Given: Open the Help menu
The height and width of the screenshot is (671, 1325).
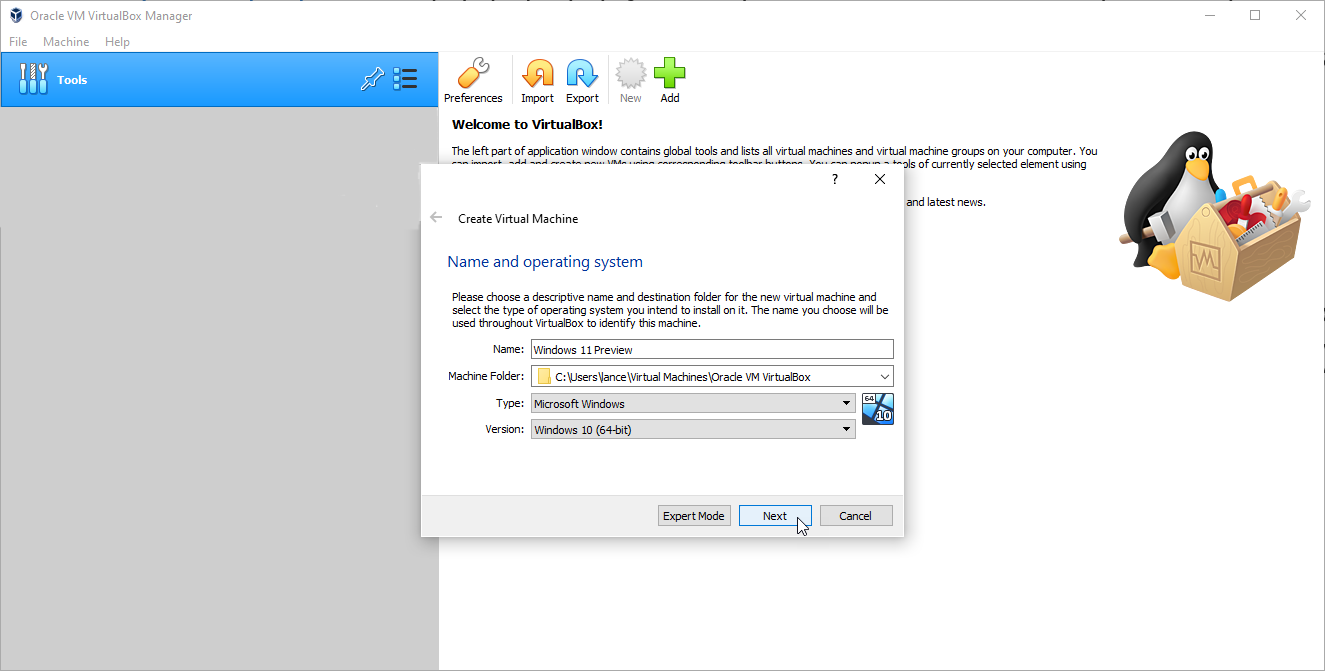Looking at the screenshot, I should click(117, 42).
